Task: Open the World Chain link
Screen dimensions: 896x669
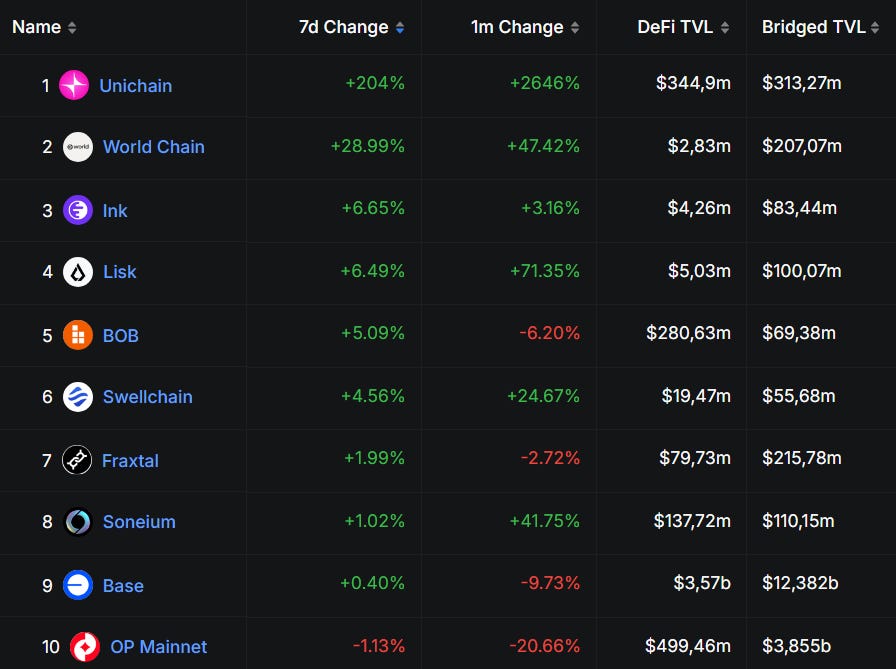Action: pos(154,147)
